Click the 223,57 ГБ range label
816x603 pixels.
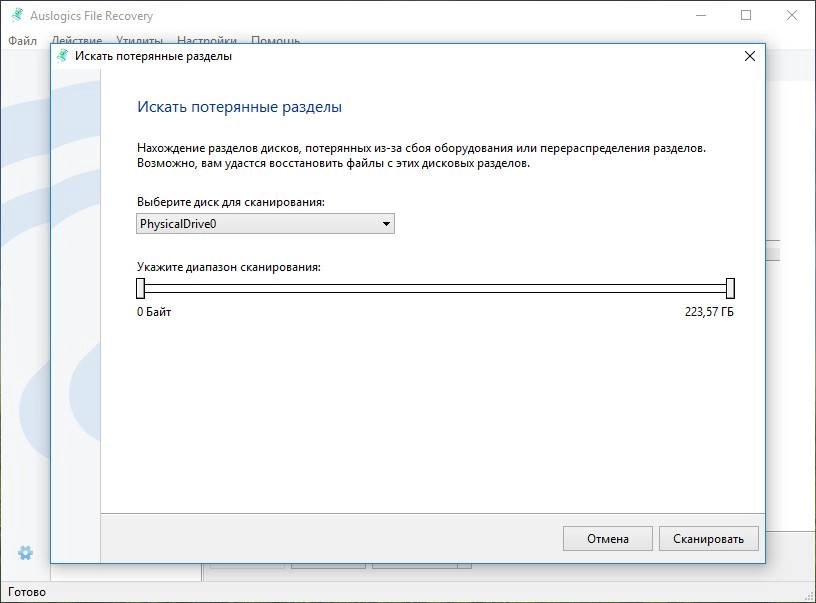(709, 312)
